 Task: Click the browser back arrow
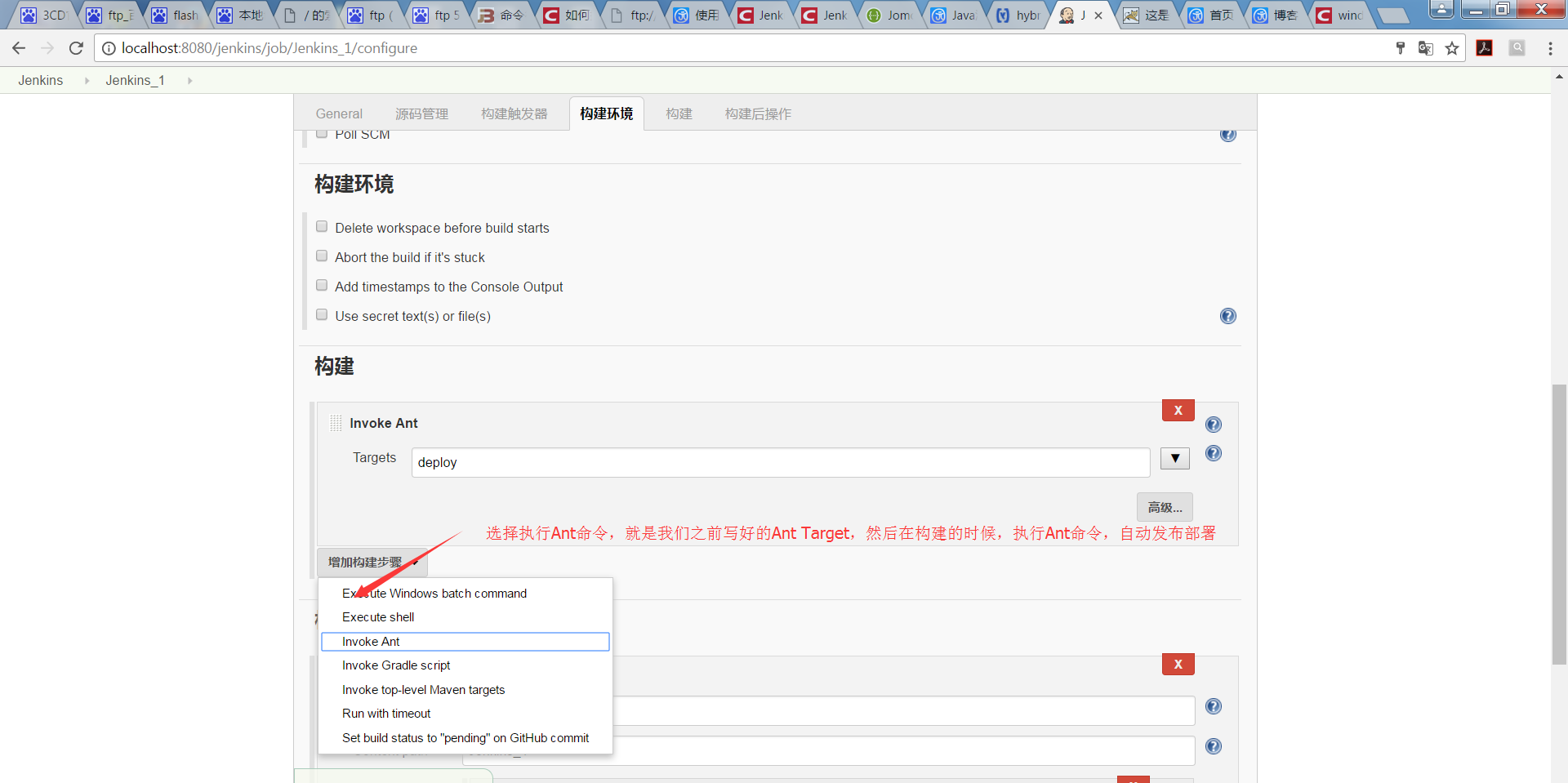click(19, 48)
